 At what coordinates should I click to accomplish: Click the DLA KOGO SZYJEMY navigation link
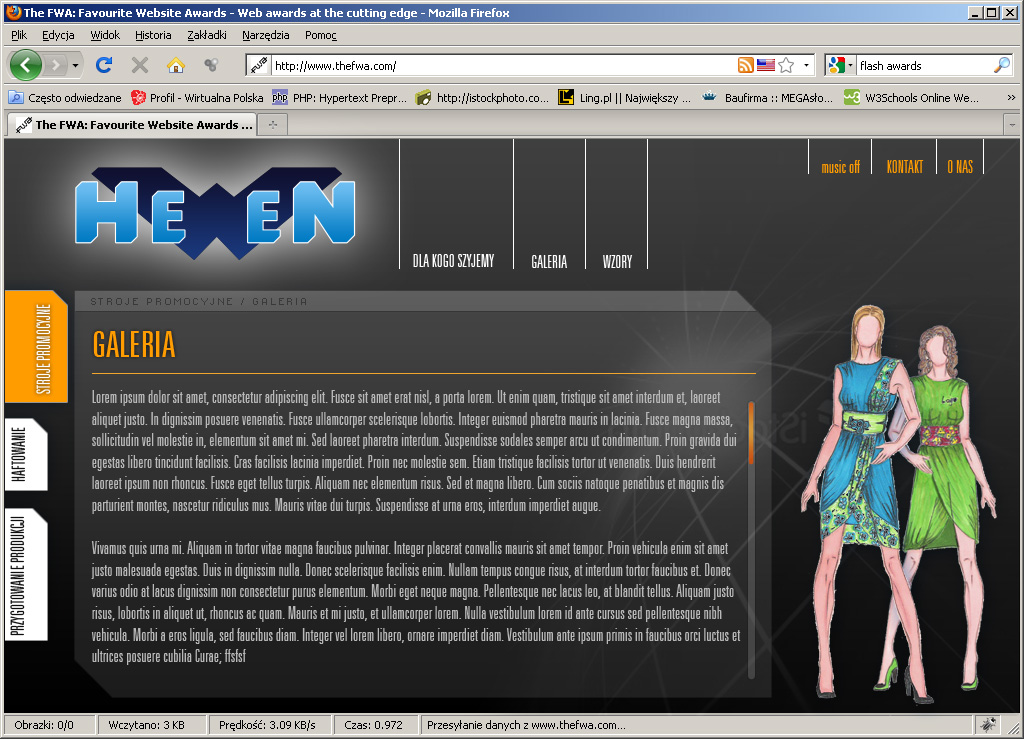click(453, 261)
